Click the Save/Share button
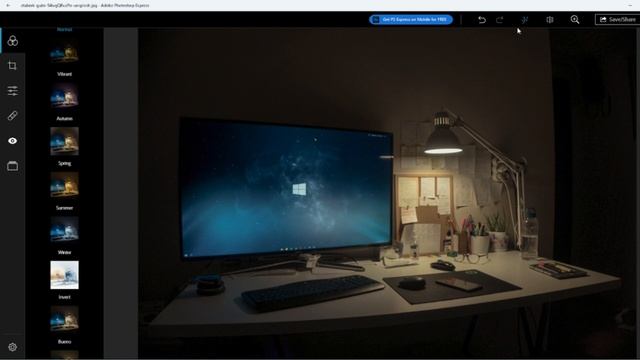The image size is (640, 360). click(618, 20)
